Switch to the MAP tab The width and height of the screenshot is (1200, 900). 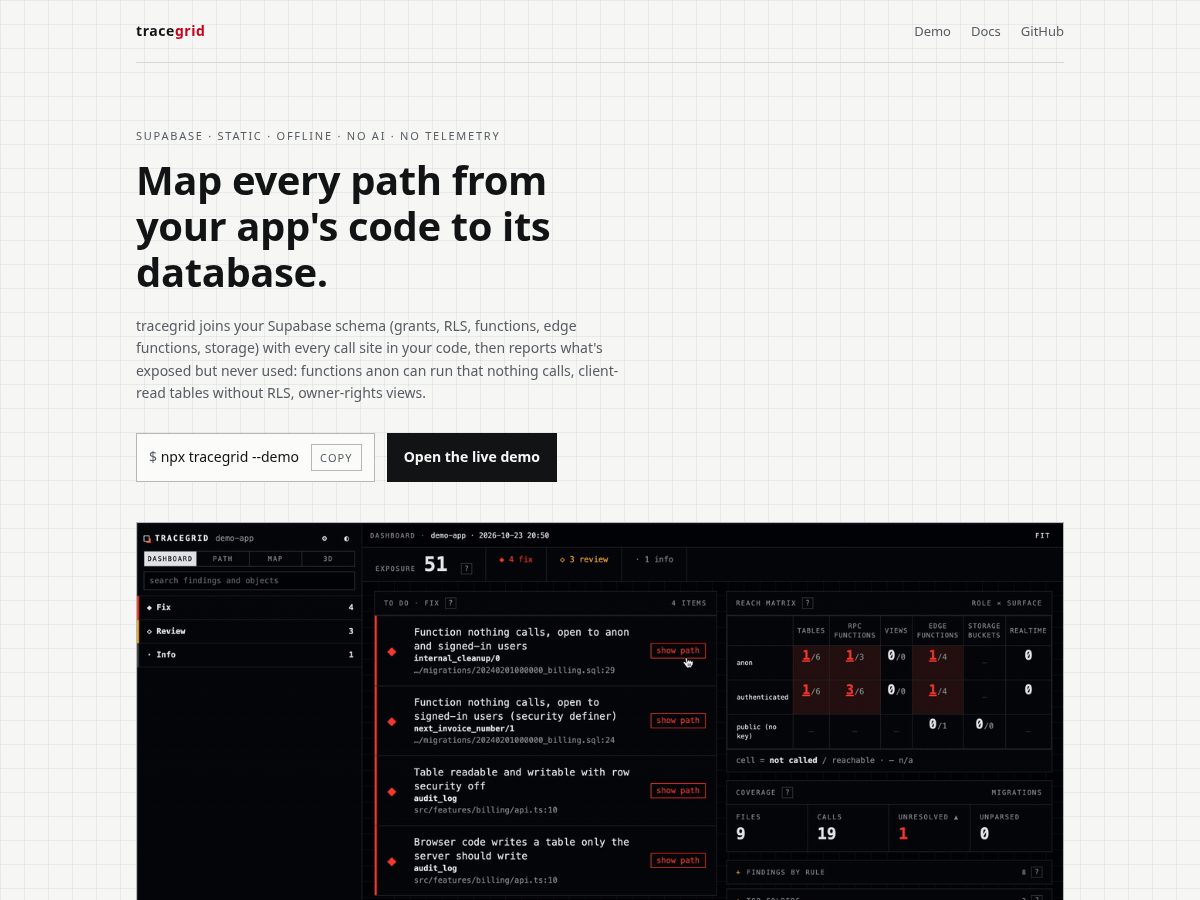[275, 559]
